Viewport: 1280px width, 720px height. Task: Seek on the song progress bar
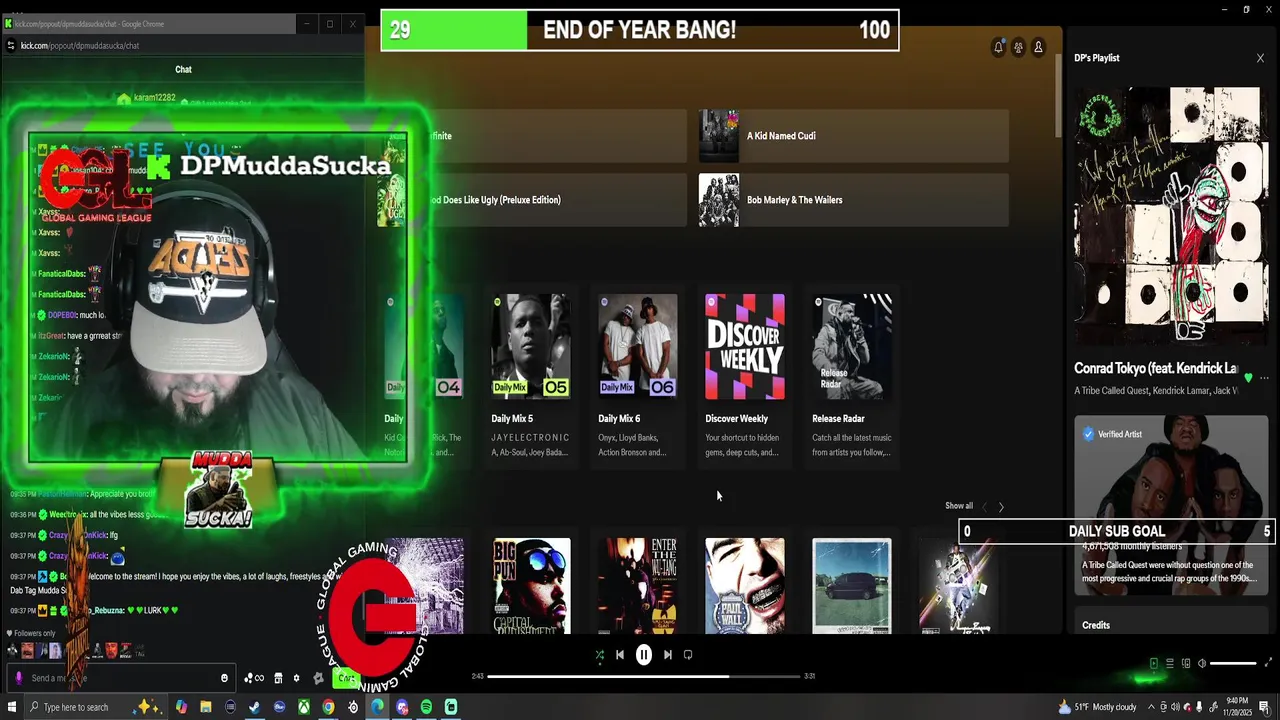coord(644,676)
